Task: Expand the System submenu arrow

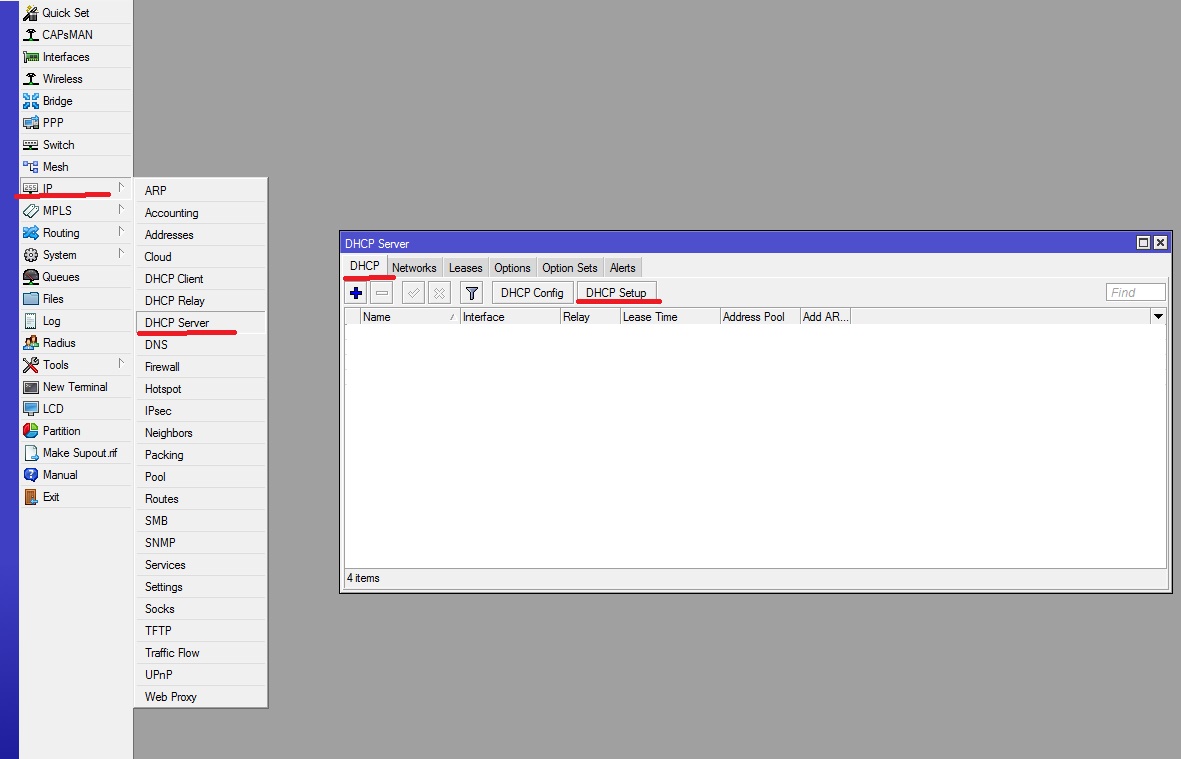Action: click(x=121, y=254)
